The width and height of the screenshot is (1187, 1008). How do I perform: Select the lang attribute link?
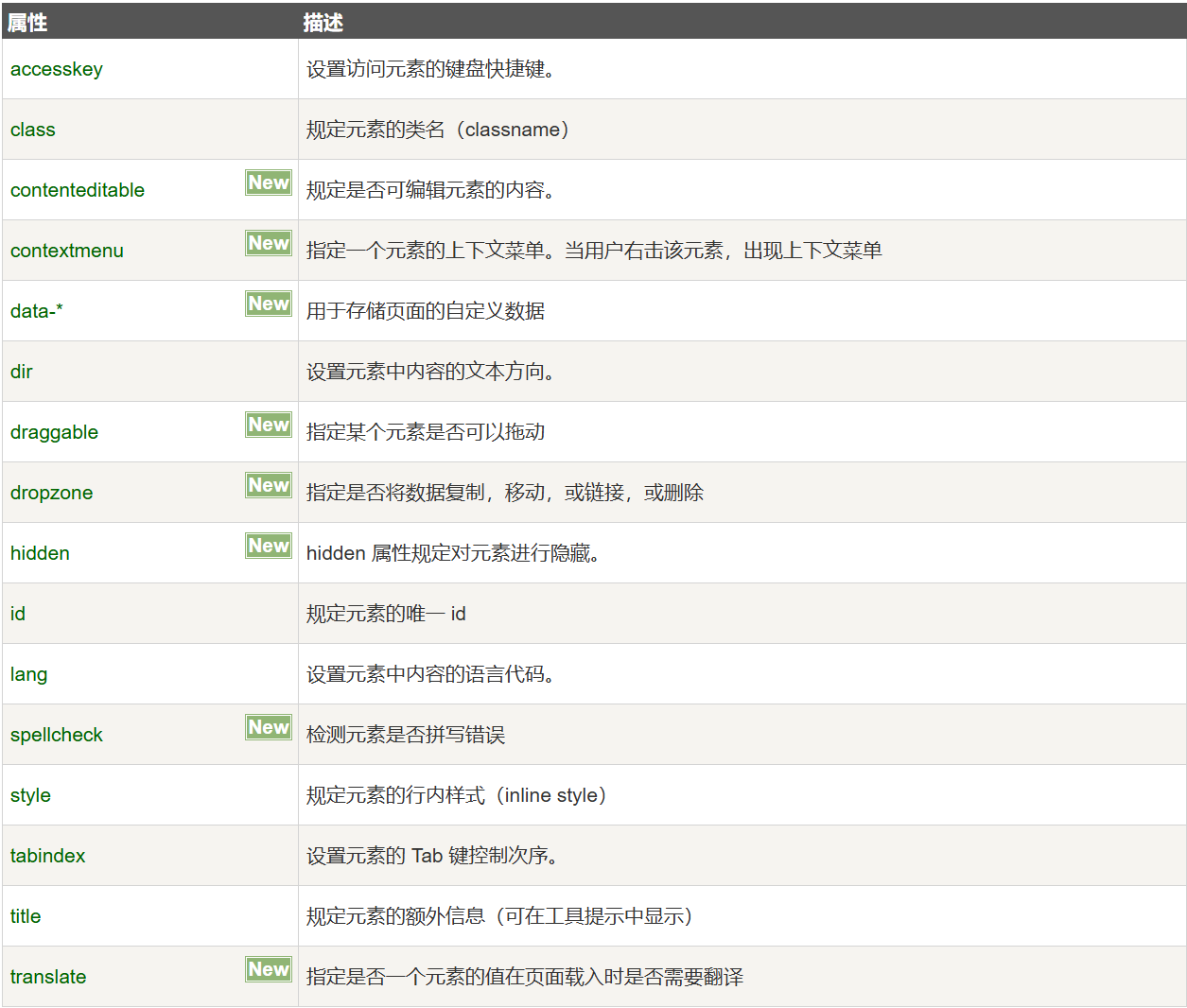tap(29, 674)
